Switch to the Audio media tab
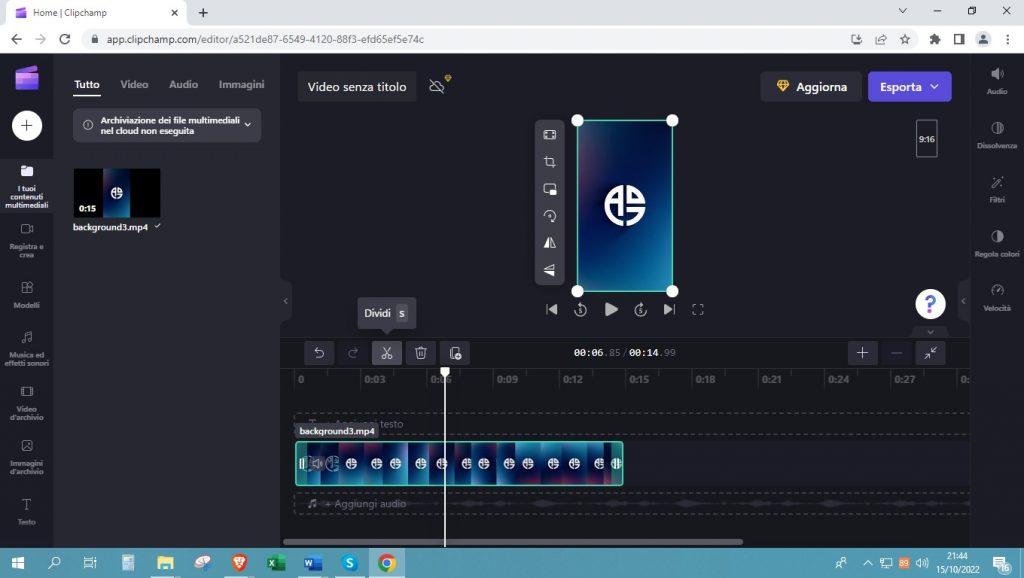The image size is (1024, 578). click(183, 85)
